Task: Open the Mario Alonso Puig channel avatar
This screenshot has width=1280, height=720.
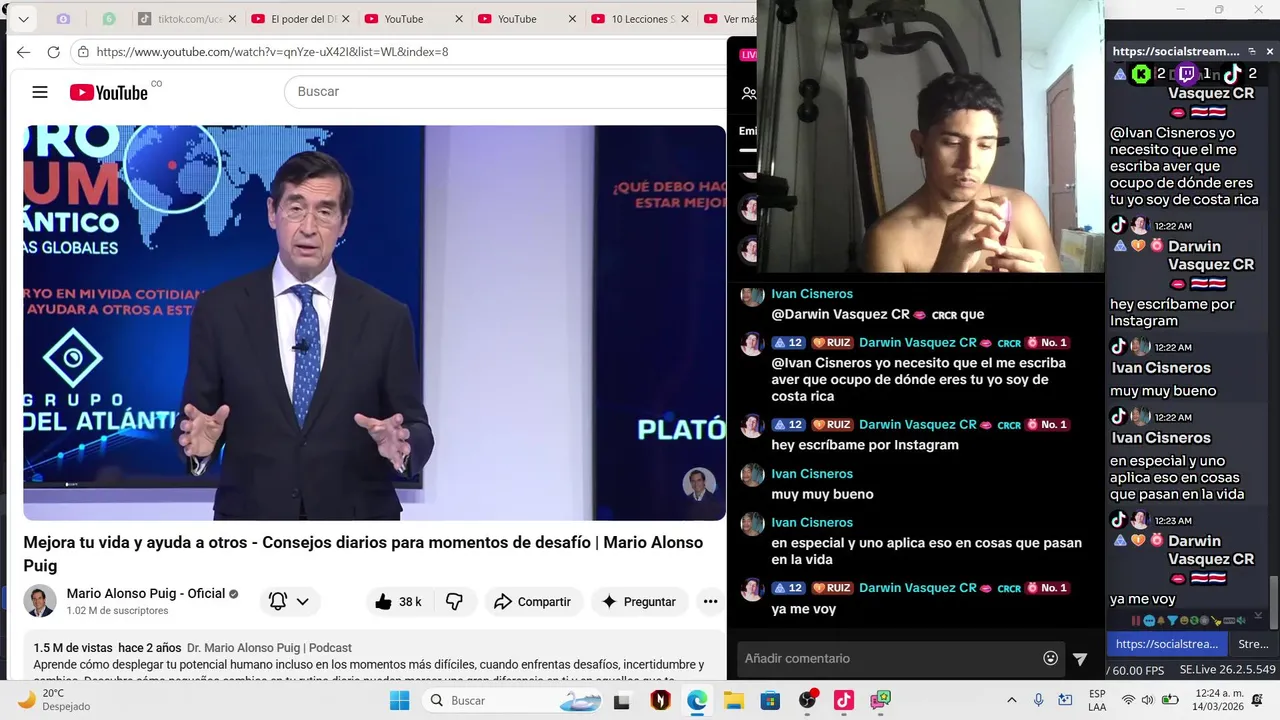Action: pos(40,601)
